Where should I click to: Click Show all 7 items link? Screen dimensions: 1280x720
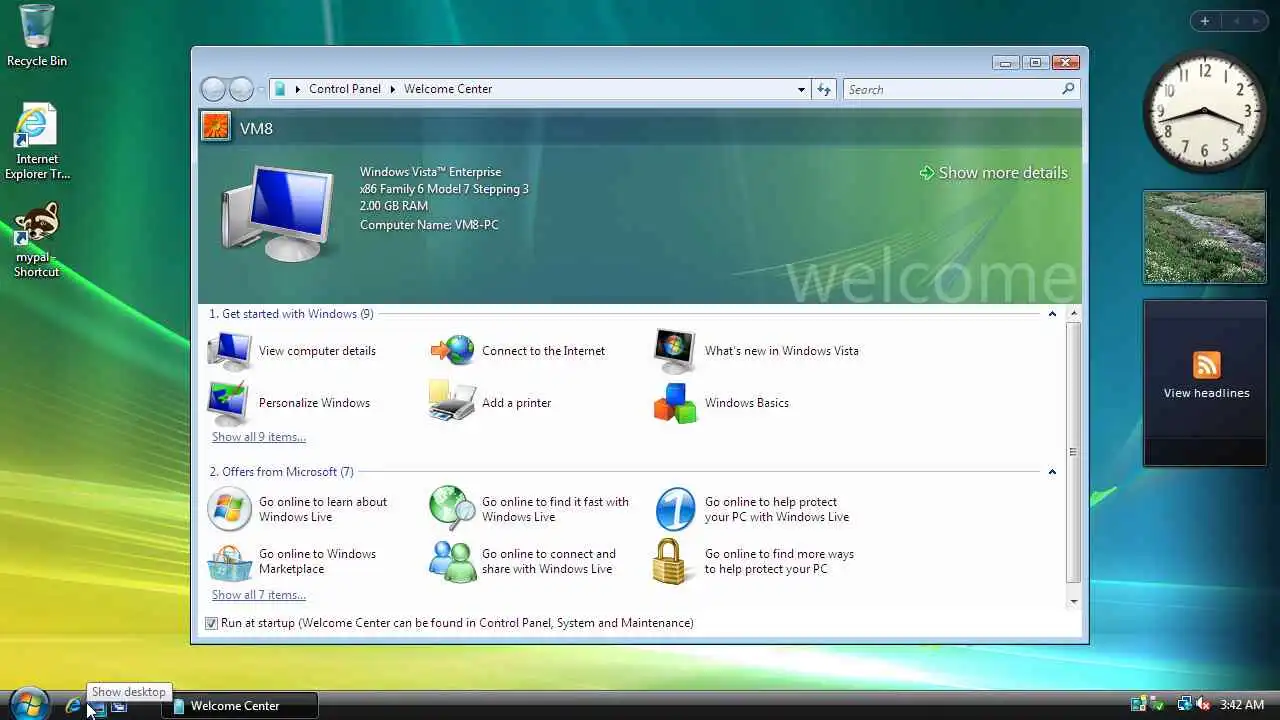[x=259, y=595]
